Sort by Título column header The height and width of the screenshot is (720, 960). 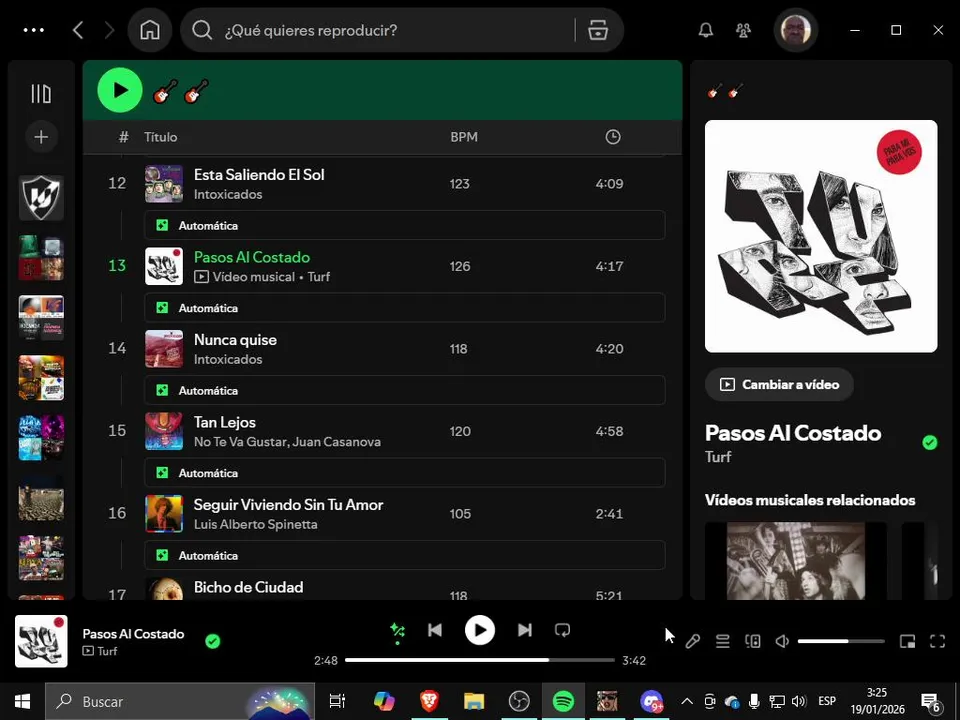(160, 137)
